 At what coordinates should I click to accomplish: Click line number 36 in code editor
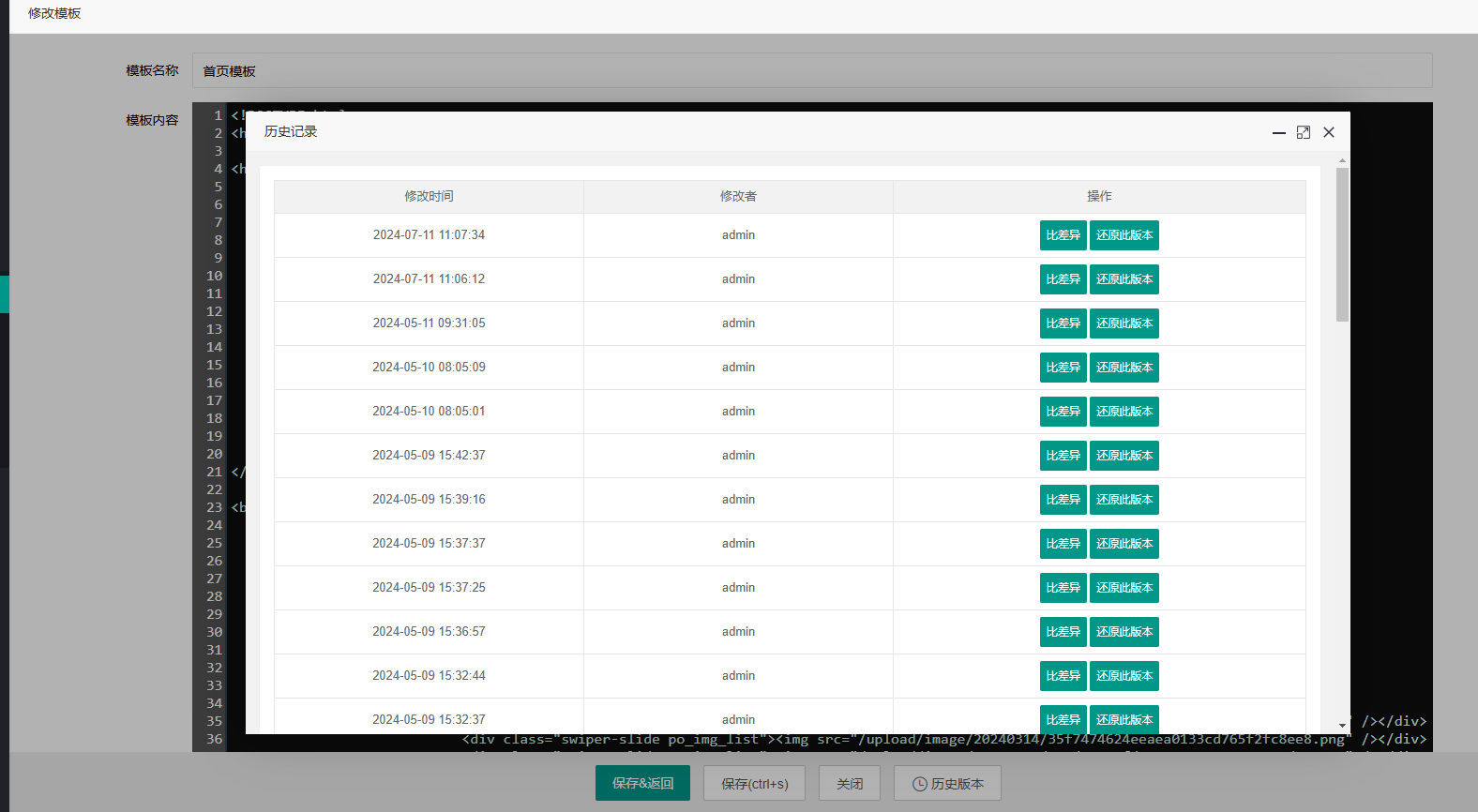pos(215,739)
